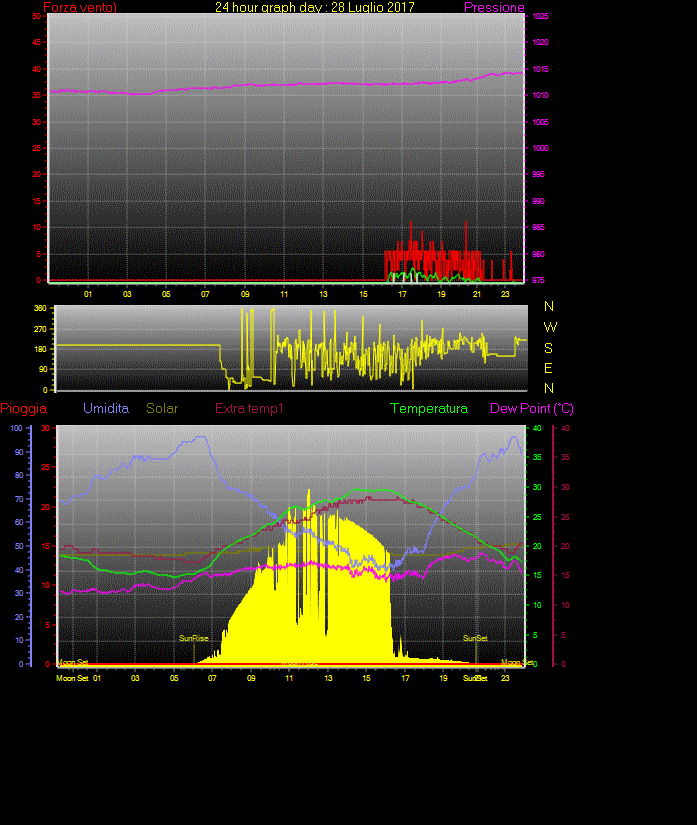This screenshot has height=825, width=697.
Task: Click the '270' wind direction axis value
Action: pyautogui.click(x=41, y=329)
